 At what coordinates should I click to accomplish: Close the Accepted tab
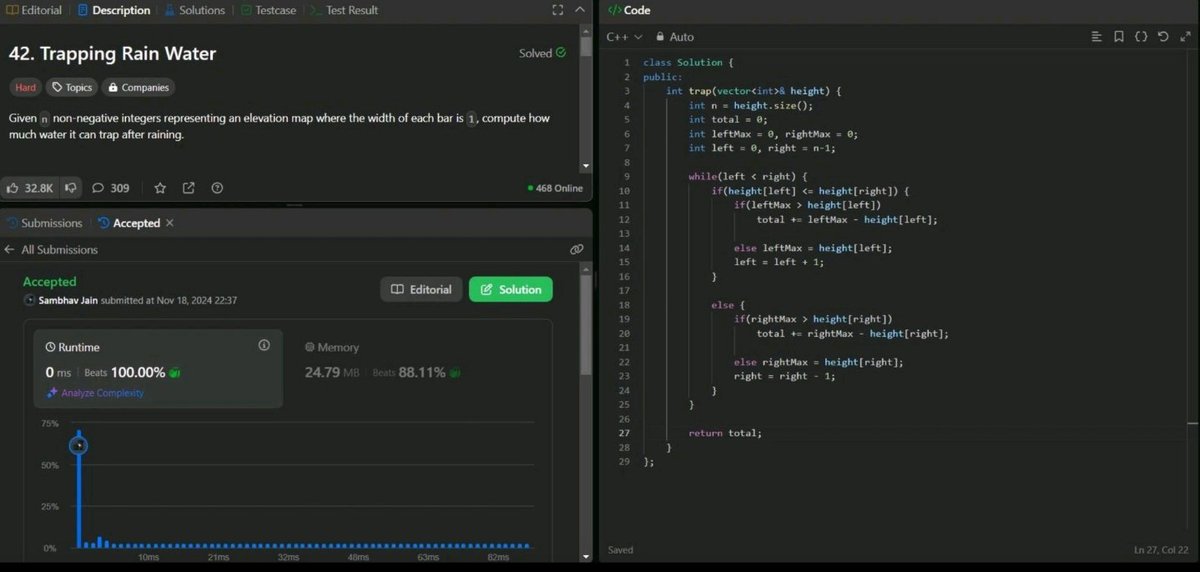pyautogui.click(x=170, y=223)
